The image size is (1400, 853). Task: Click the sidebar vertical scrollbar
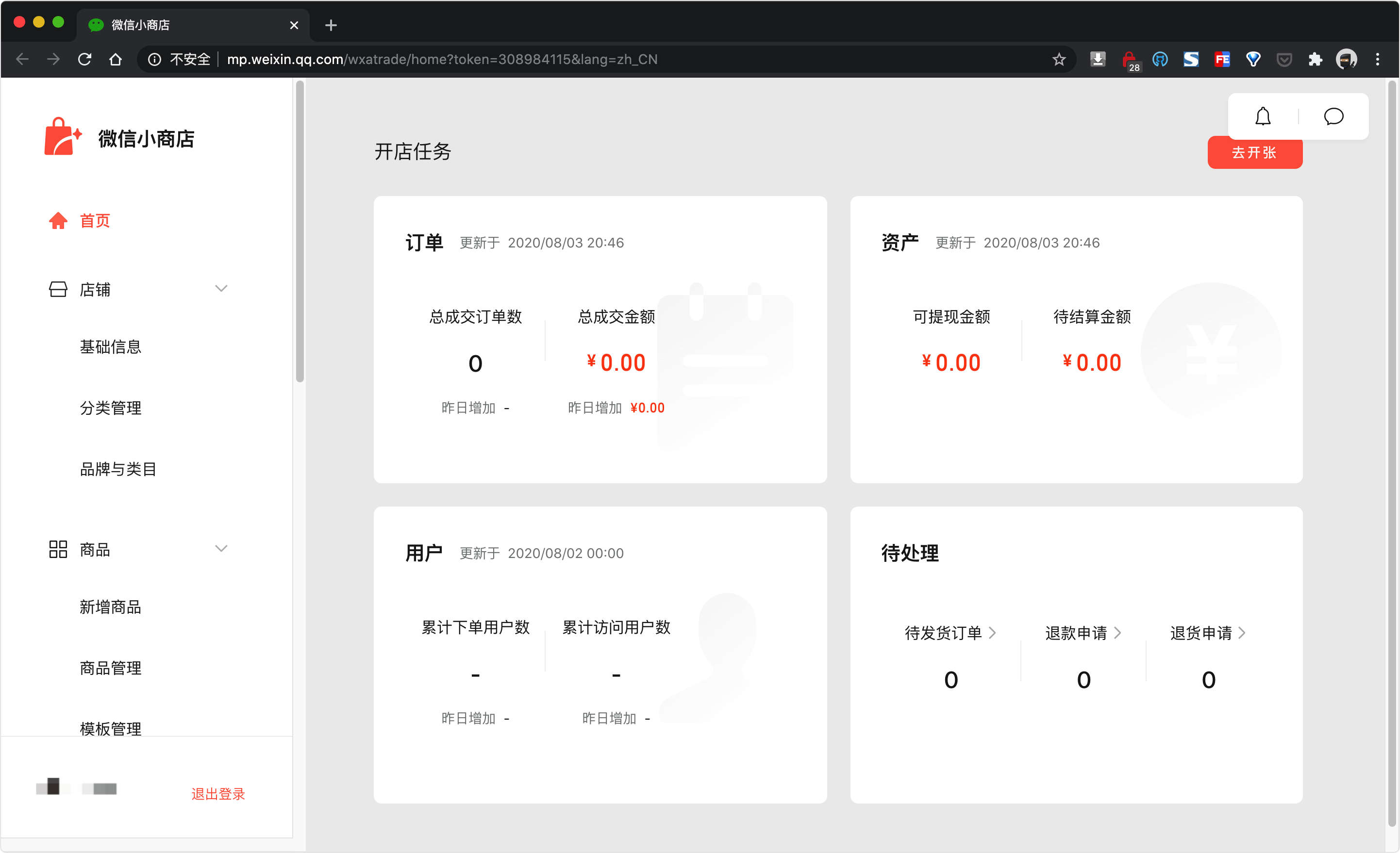pyautogui.click(x=300, y=232)
